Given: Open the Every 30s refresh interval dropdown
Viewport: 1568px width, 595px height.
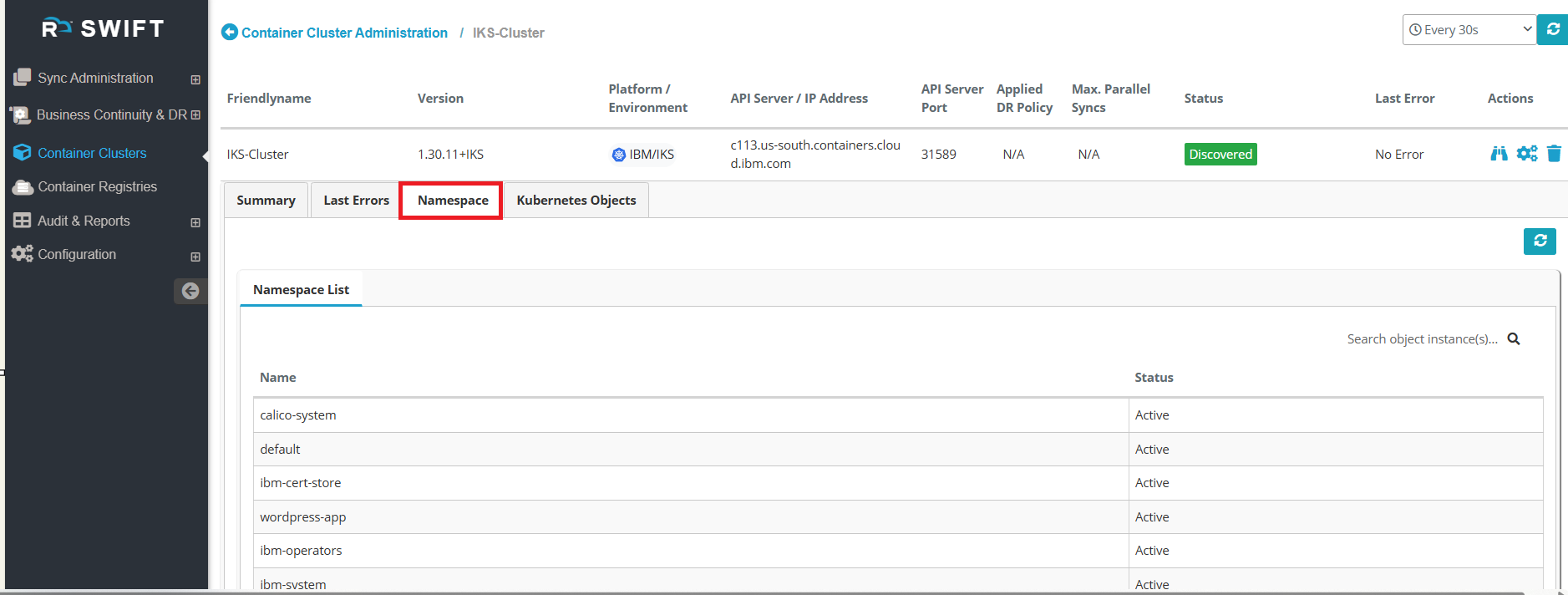Looking at the screenshot, I should (x=1469, y=29).
